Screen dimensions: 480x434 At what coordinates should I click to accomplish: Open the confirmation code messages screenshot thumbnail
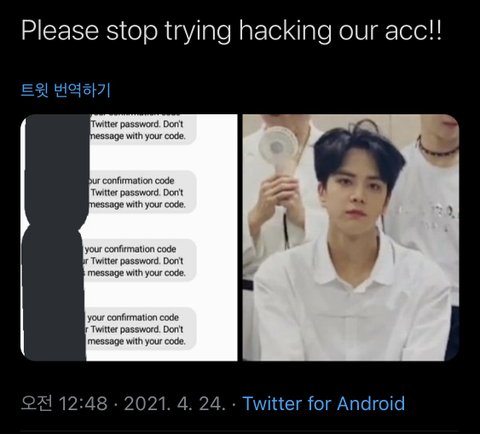(129, 237)
